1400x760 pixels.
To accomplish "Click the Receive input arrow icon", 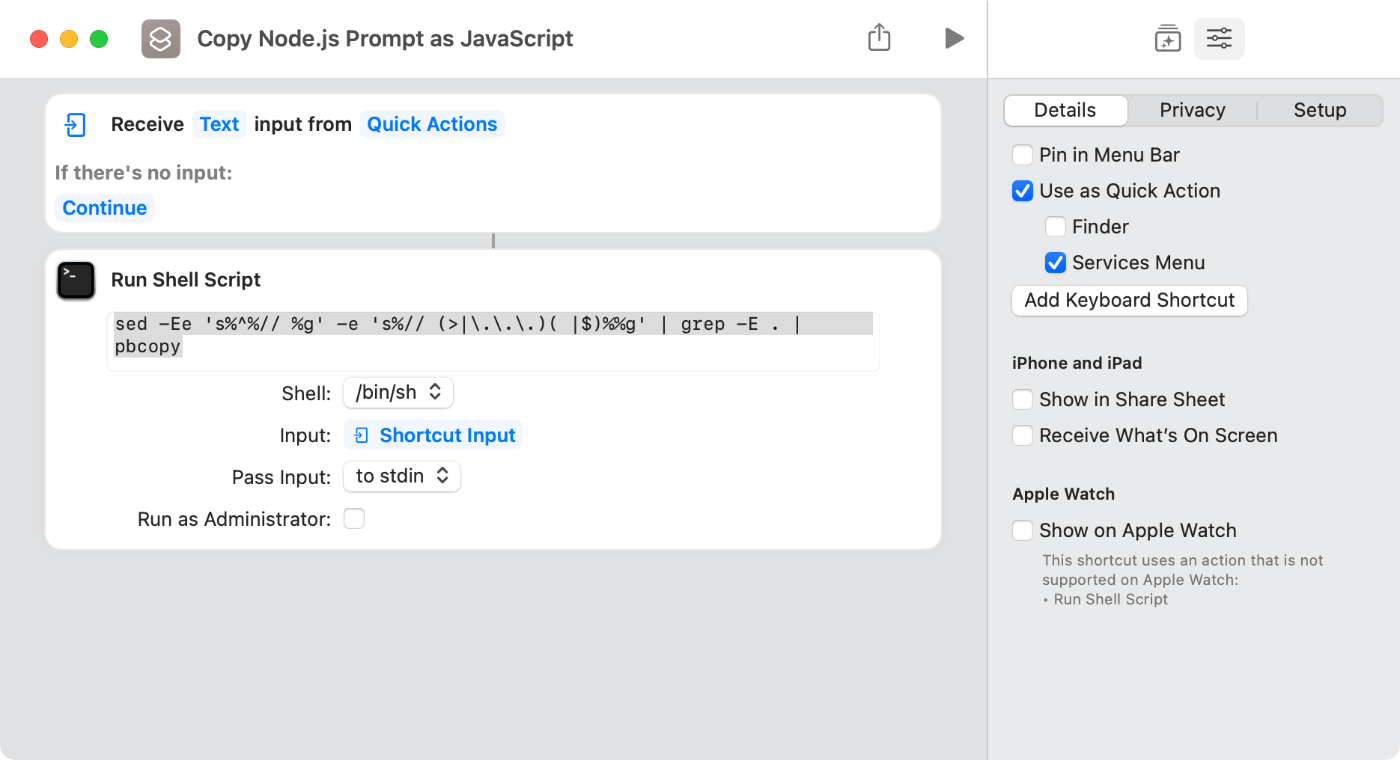I will click(x=76, y=125).
